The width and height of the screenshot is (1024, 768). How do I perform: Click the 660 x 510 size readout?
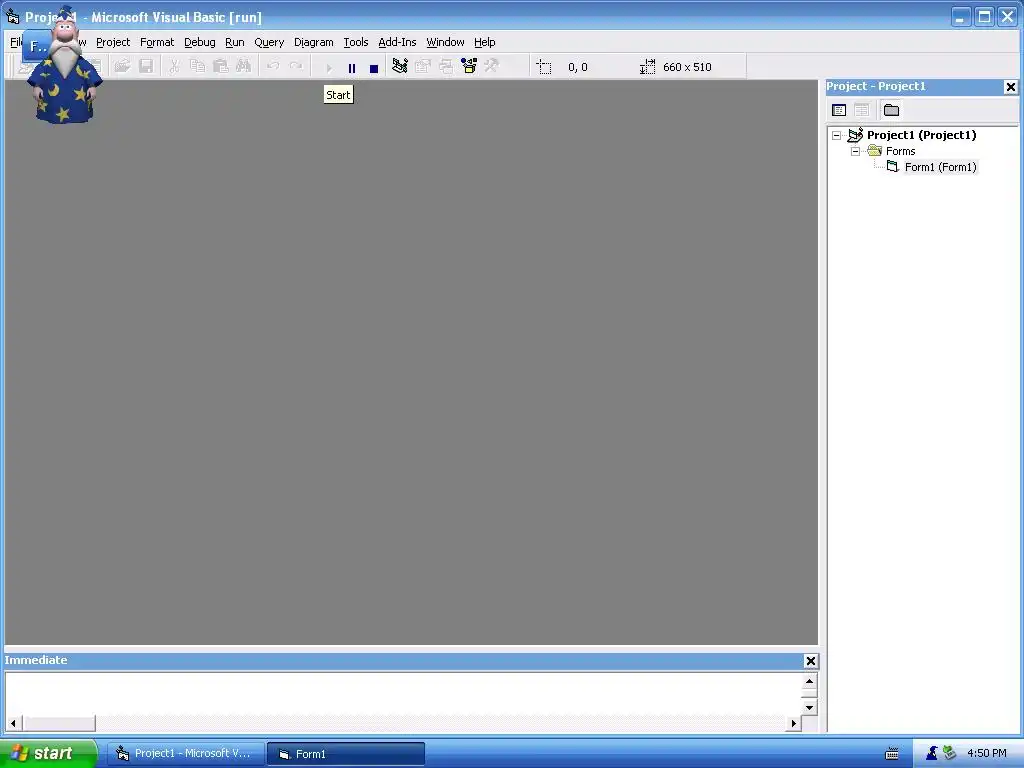(x=687, y=67)
